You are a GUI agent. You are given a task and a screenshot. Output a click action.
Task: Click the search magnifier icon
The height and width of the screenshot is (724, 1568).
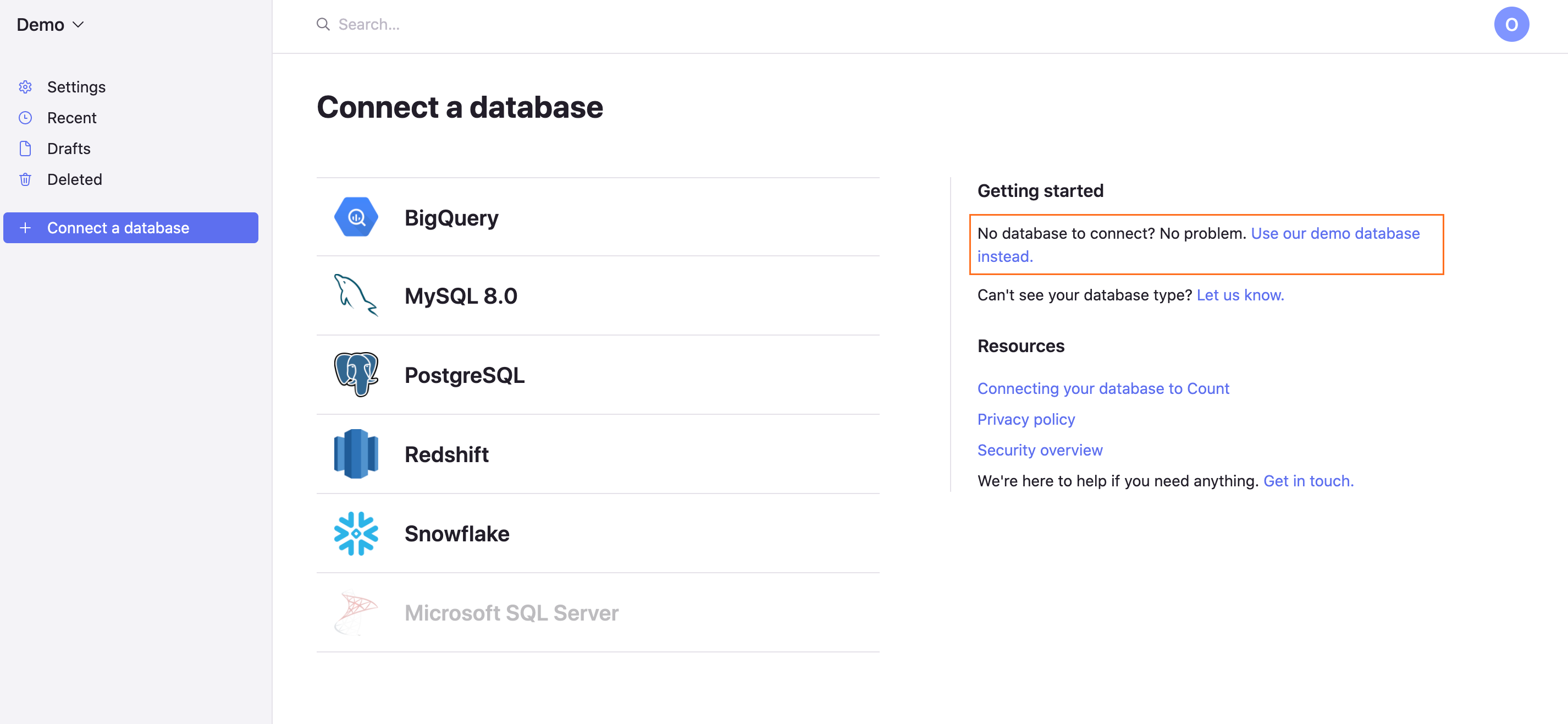coord(323,24)
